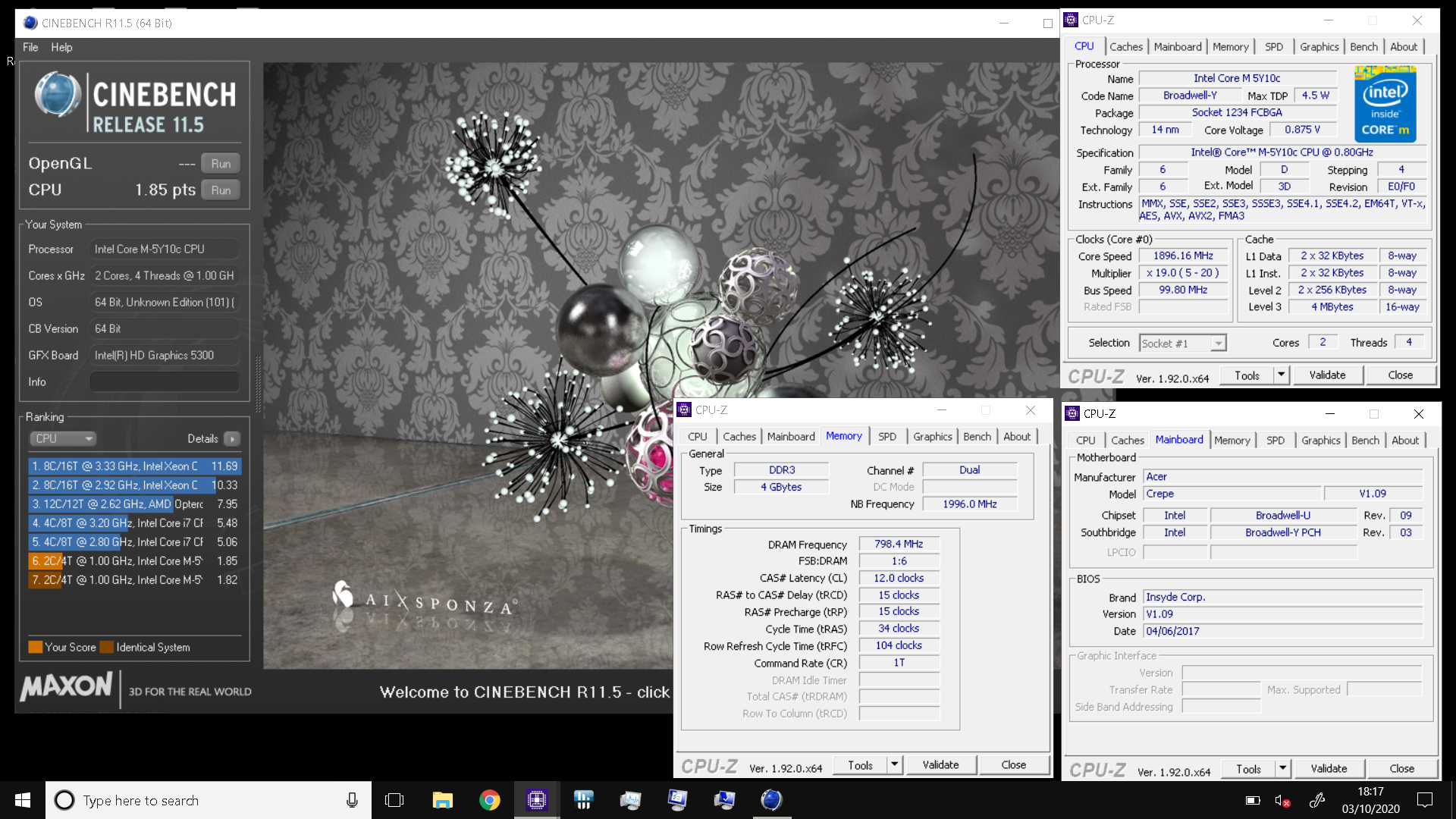Click the Cinebench title bar app icon
The height and width of the screenshot is (819, 1456).
pyautogui.click(x=30, y=23)
